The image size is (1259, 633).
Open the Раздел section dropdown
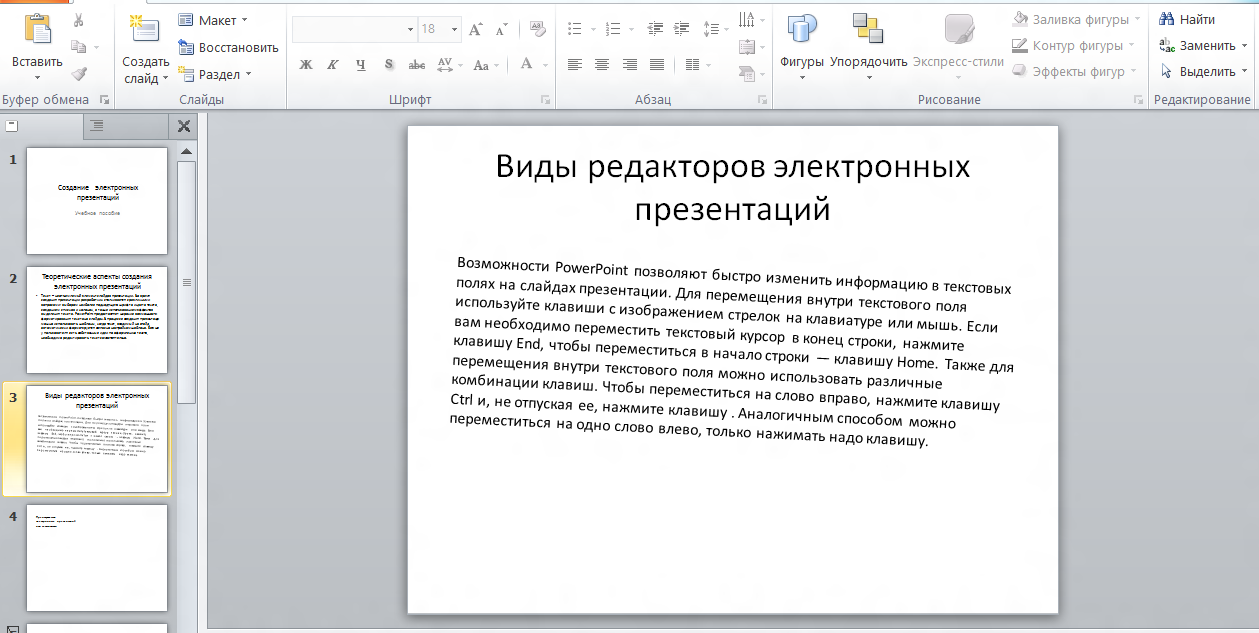point(215,74)
